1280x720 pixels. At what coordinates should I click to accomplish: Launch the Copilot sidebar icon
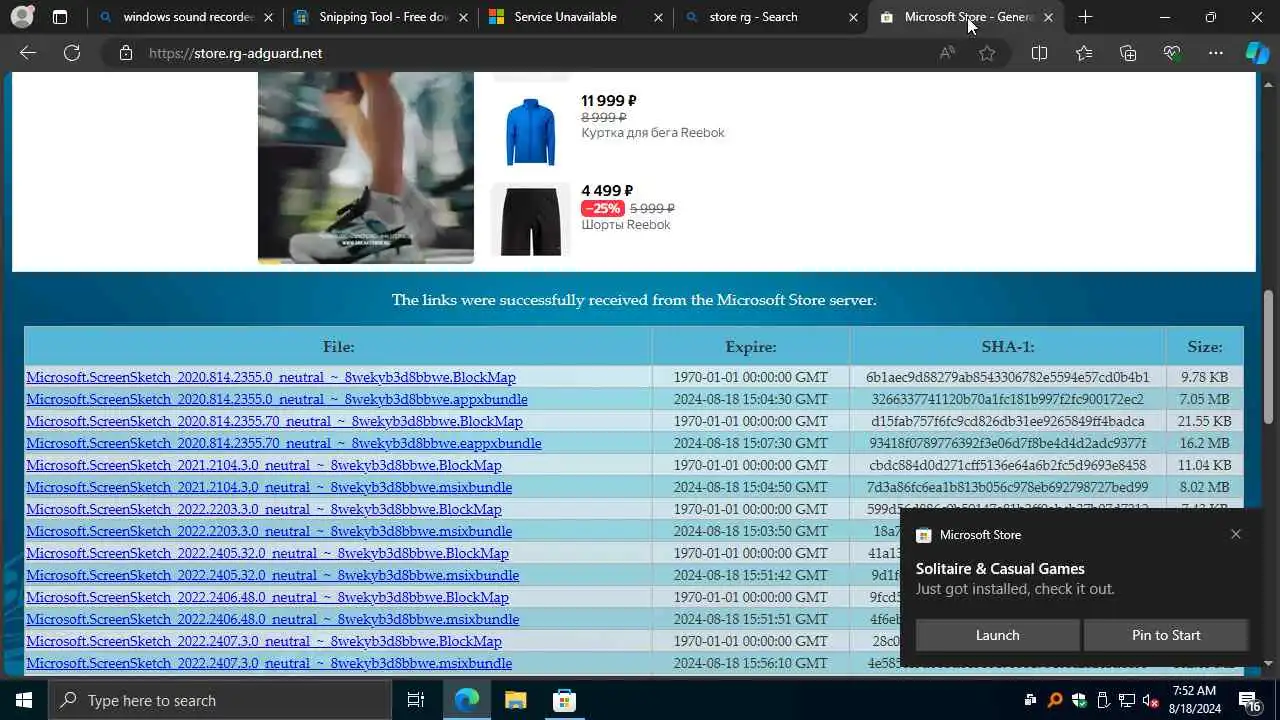[x=1257, y=53]
